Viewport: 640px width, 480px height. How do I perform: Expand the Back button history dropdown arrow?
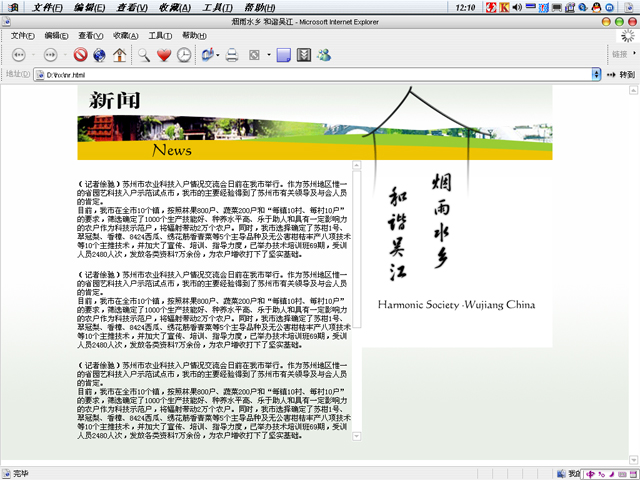33,55
